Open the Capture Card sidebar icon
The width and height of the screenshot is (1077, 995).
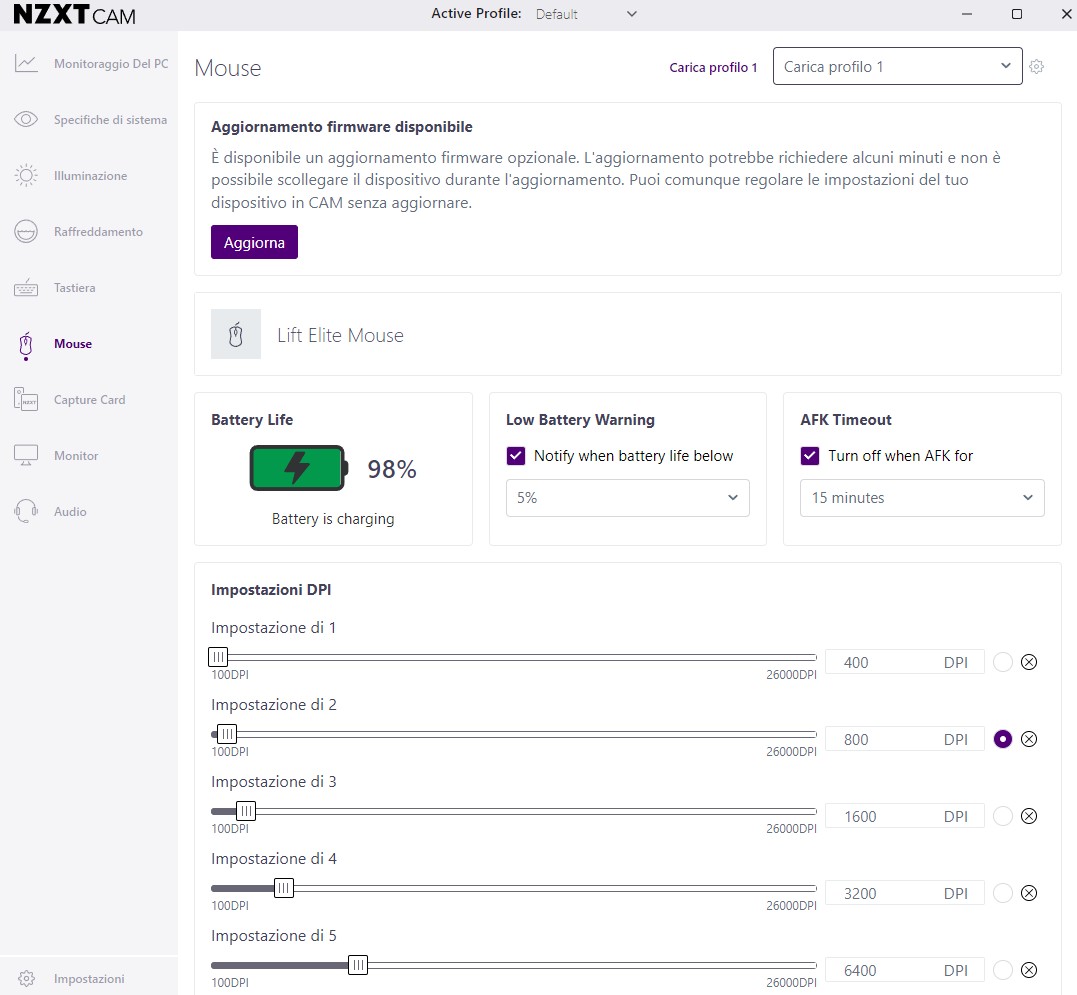click(26, 400)
